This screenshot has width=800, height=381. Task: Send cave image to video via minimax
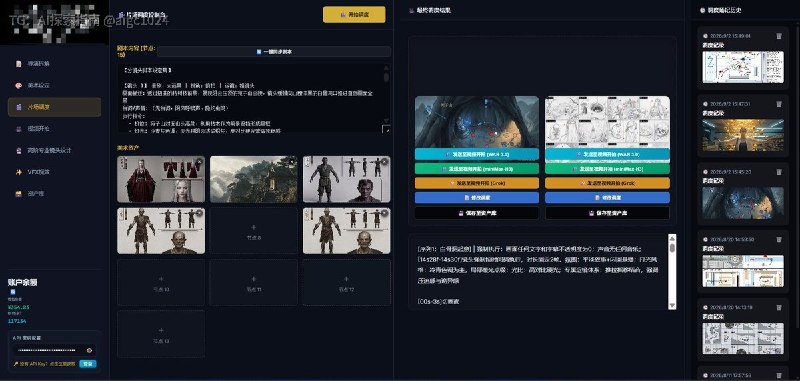tap(477, 169)
